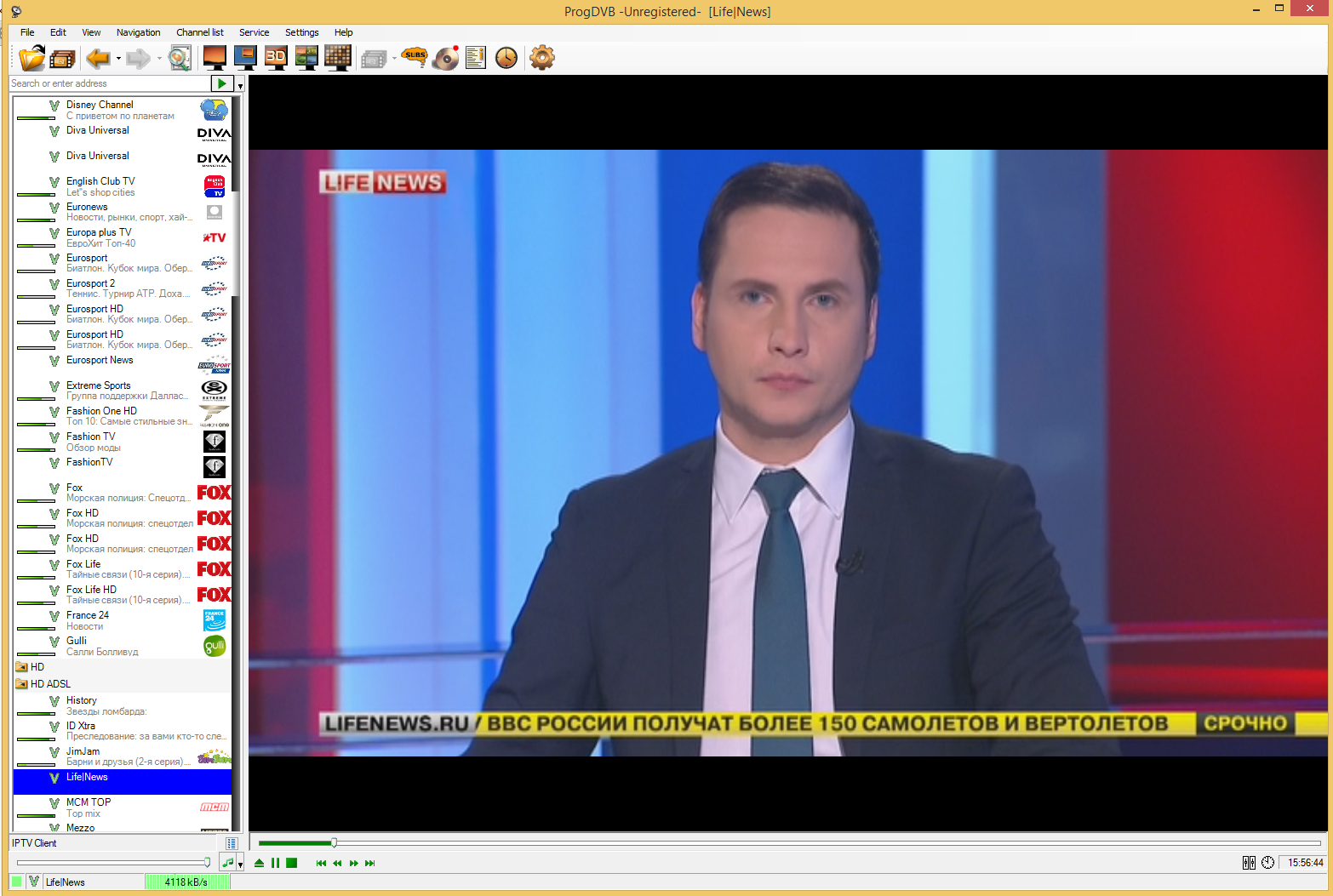The image size is (1333, 896).
Task: Open the multi-channel grid mosaic icon
Action: [338, 58]
